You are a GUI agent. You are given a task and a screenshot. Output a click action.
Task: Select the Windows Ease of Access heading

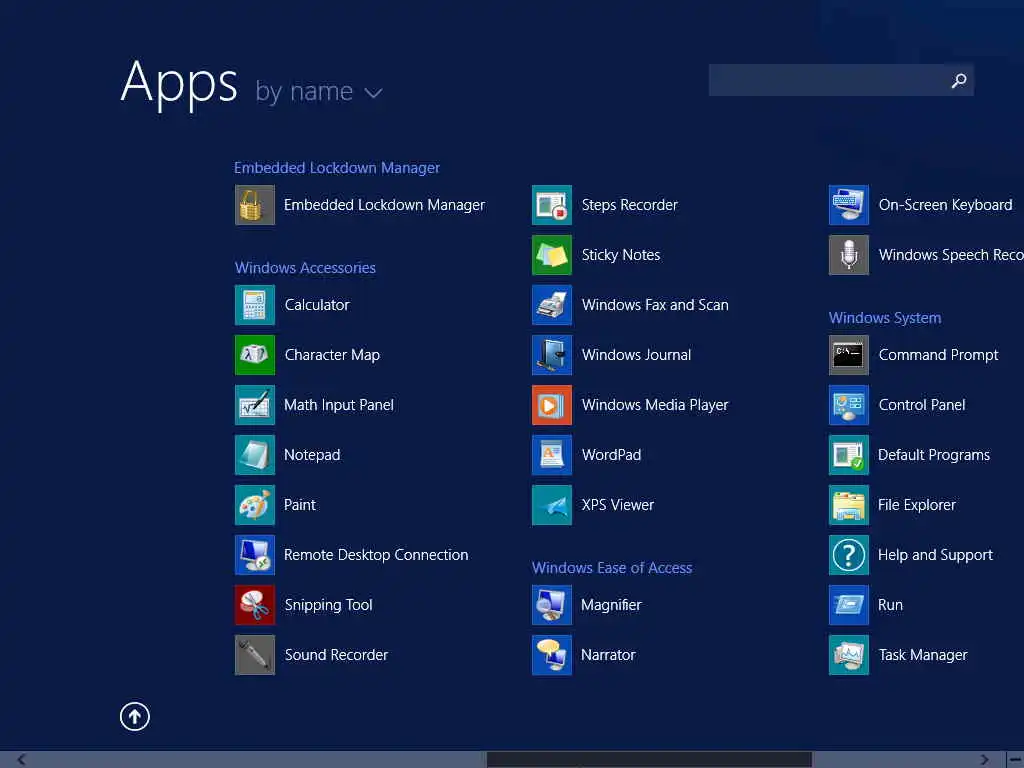(x=612, y=568)
